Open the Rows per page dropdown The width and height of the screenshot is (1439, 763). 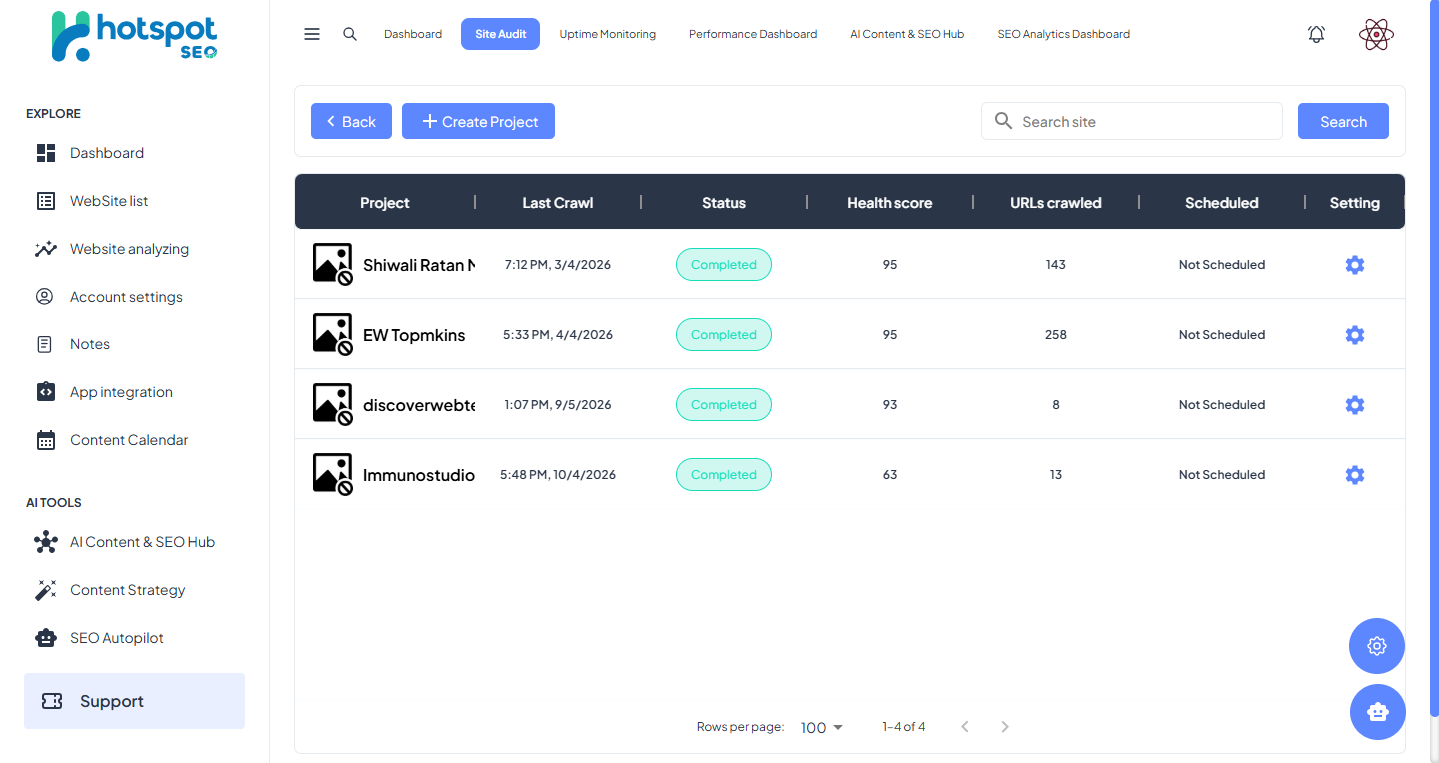822,727
